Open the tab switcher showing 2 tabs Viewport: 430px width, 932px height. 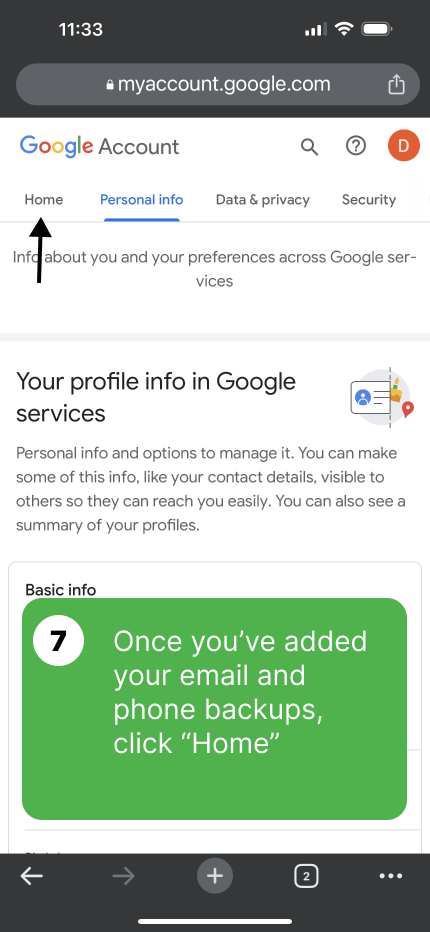click(x=306, y=876)
